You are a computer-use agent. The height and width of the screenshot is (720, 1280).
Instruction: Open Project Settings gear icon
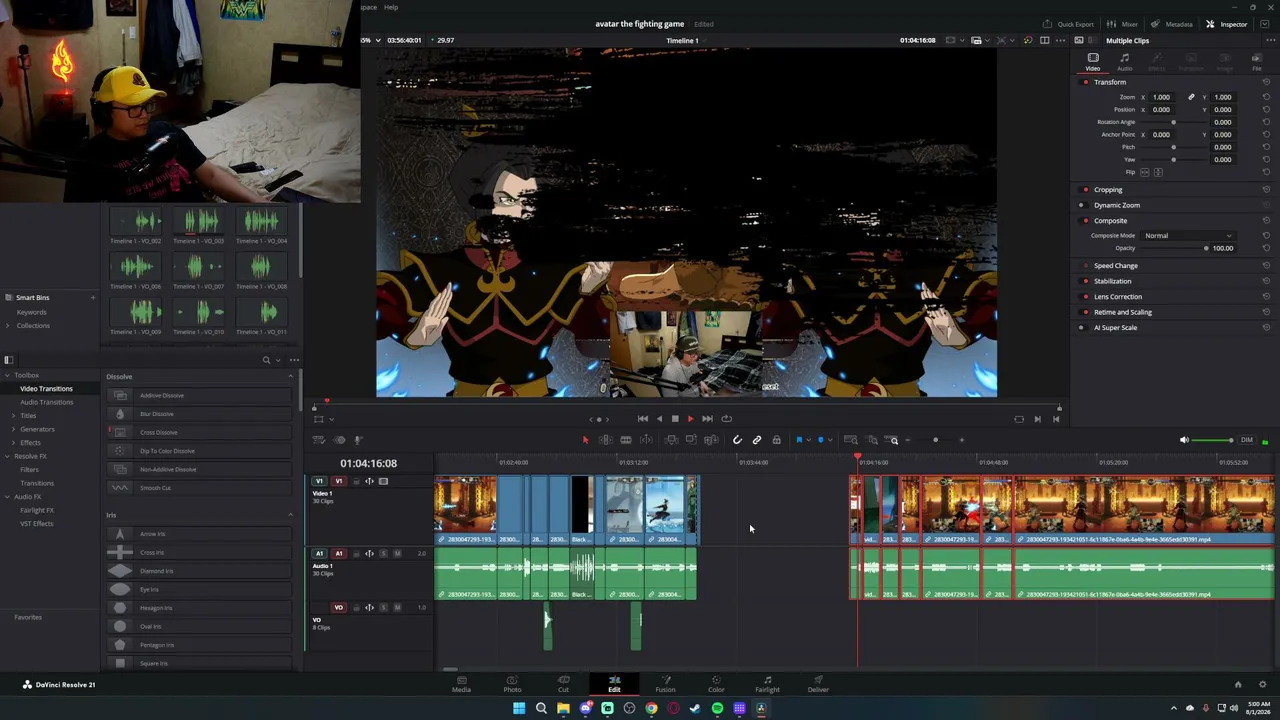point(1262,685)
